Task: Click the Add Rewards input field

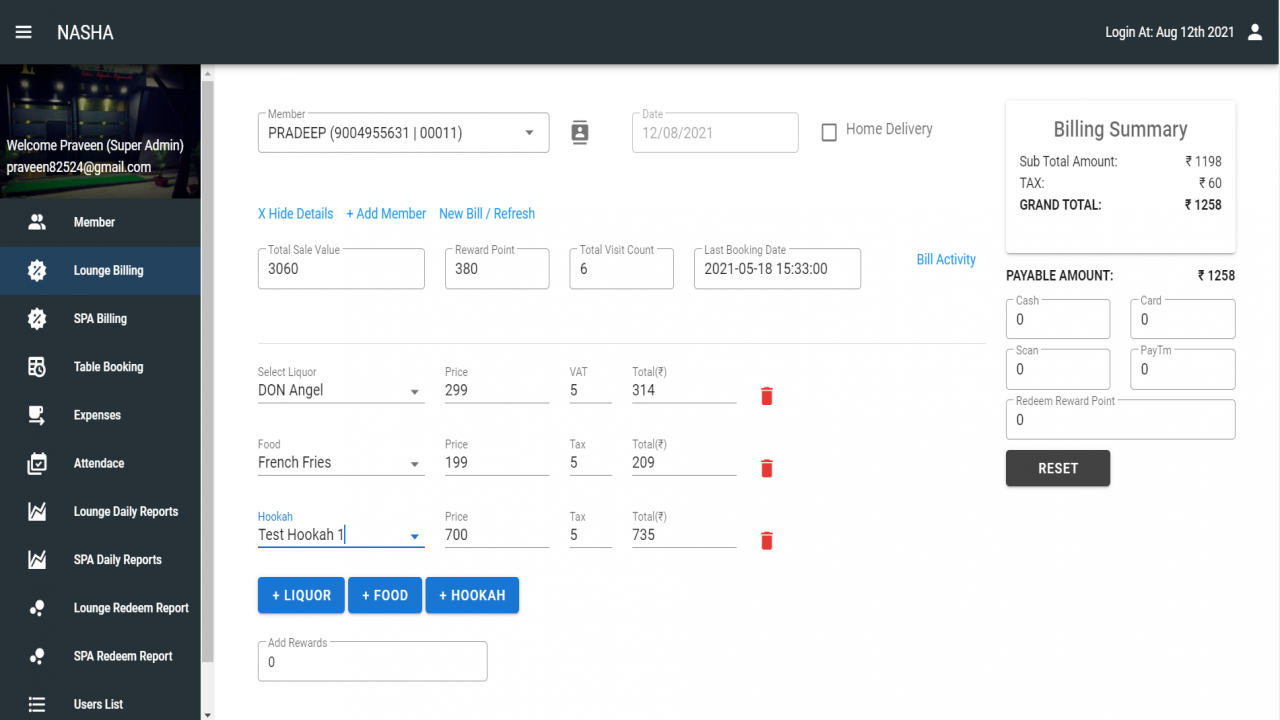Action: 372,661
